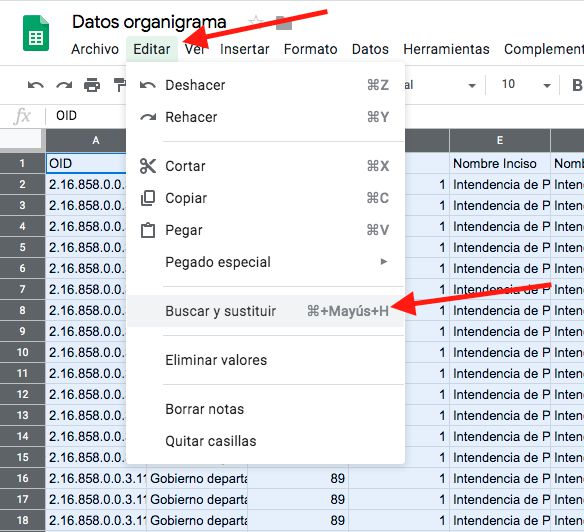The height and width of the screenshot is (532, 584).
Task: Open the Insertar menu
Action: click(x=245, y=49)
